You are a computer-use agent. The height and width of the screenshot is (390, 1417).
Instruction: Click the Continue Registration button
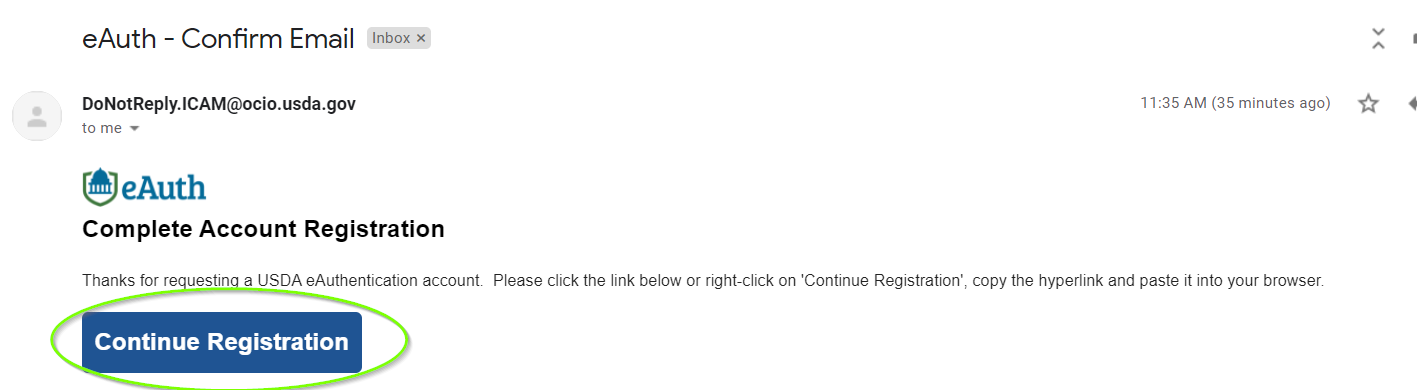coord(222,342)
